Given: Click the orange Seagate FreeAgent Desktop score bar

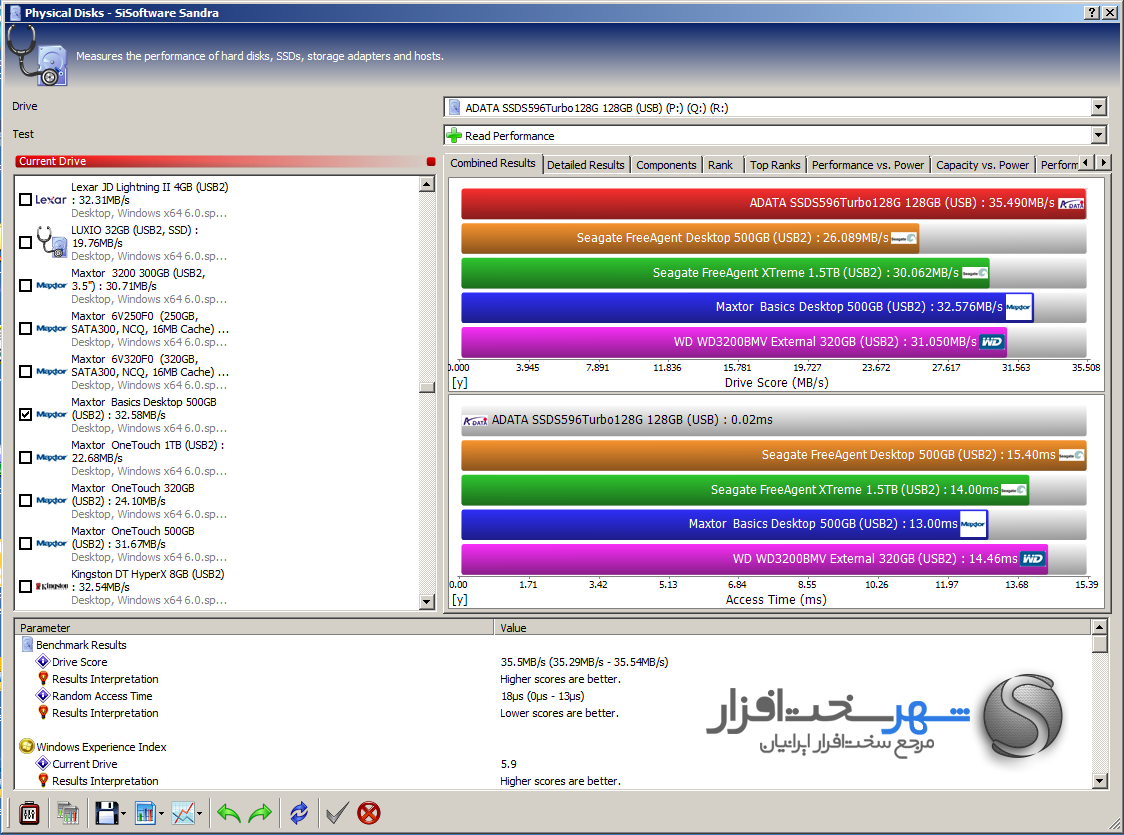Looking at the screenshot, I should tap(690, 238).
